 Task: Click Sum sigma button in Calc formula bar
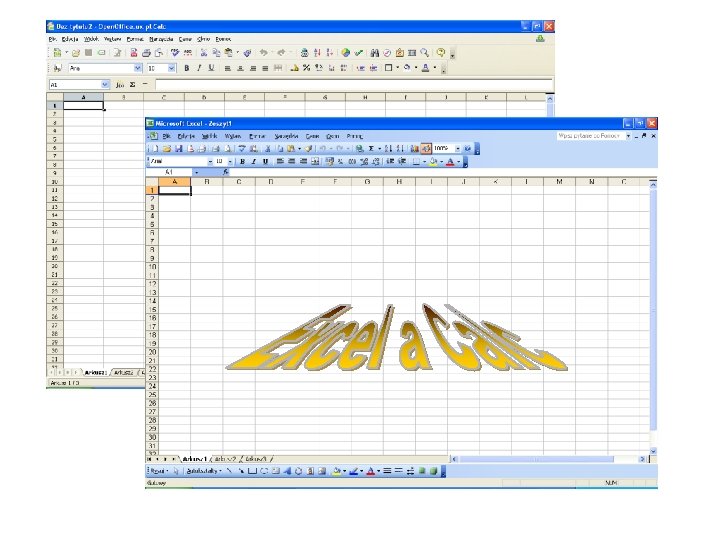pos(132,84)
